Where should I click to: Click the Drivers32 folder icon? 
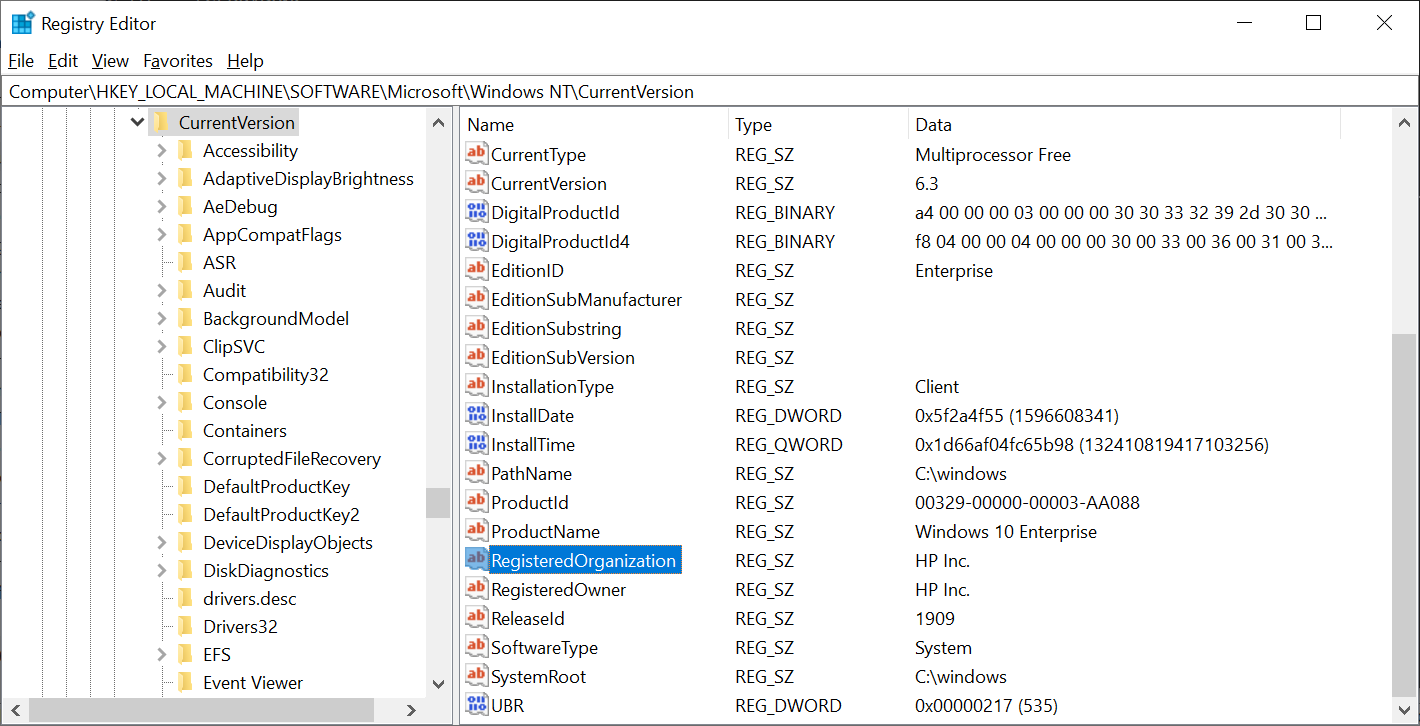coord(185,626)
